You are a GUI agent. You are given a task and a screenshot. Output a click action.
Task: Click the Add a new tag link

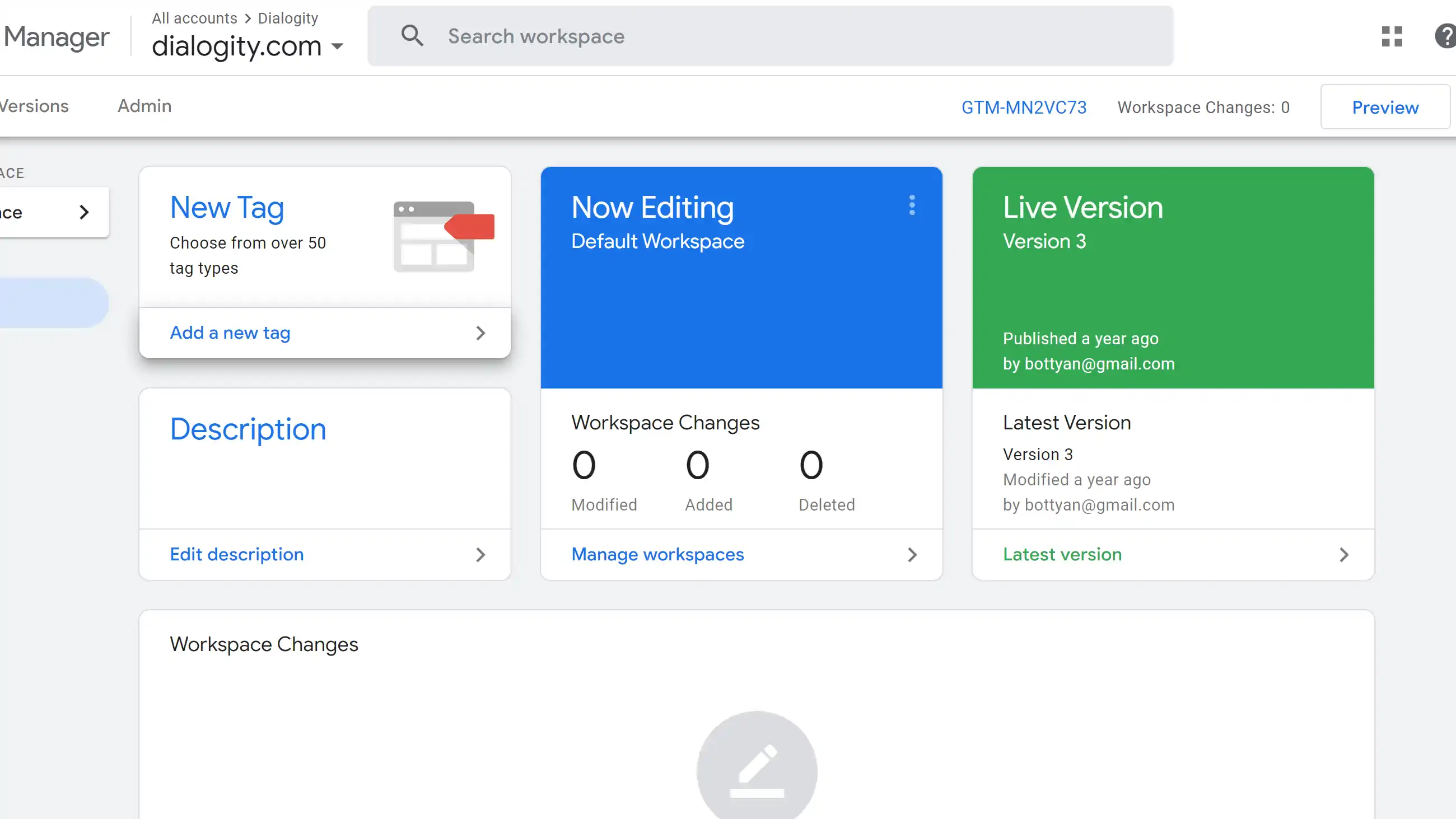(230, 333)
